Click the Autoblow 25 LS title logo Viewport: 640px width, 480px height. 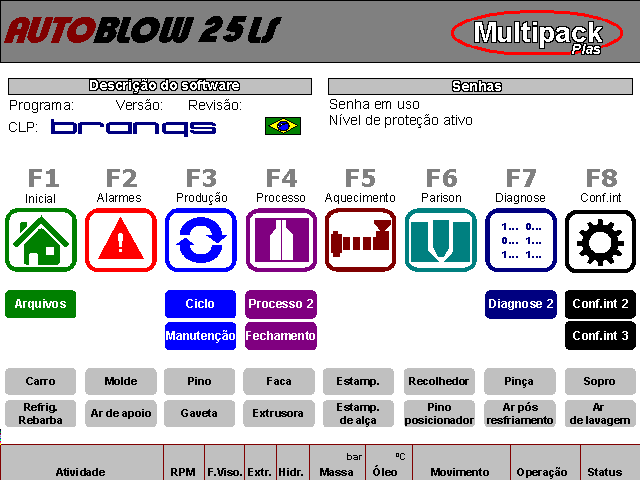pyautogui.click(x=143, y=30)
